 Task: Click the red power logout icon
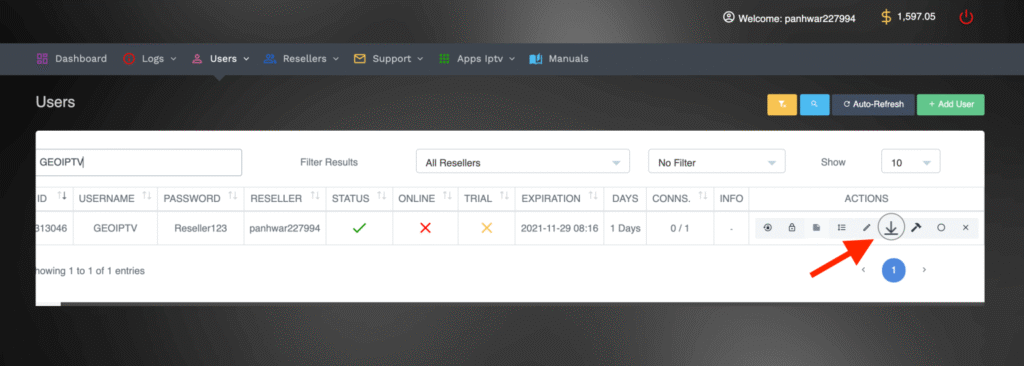point(966,18)
